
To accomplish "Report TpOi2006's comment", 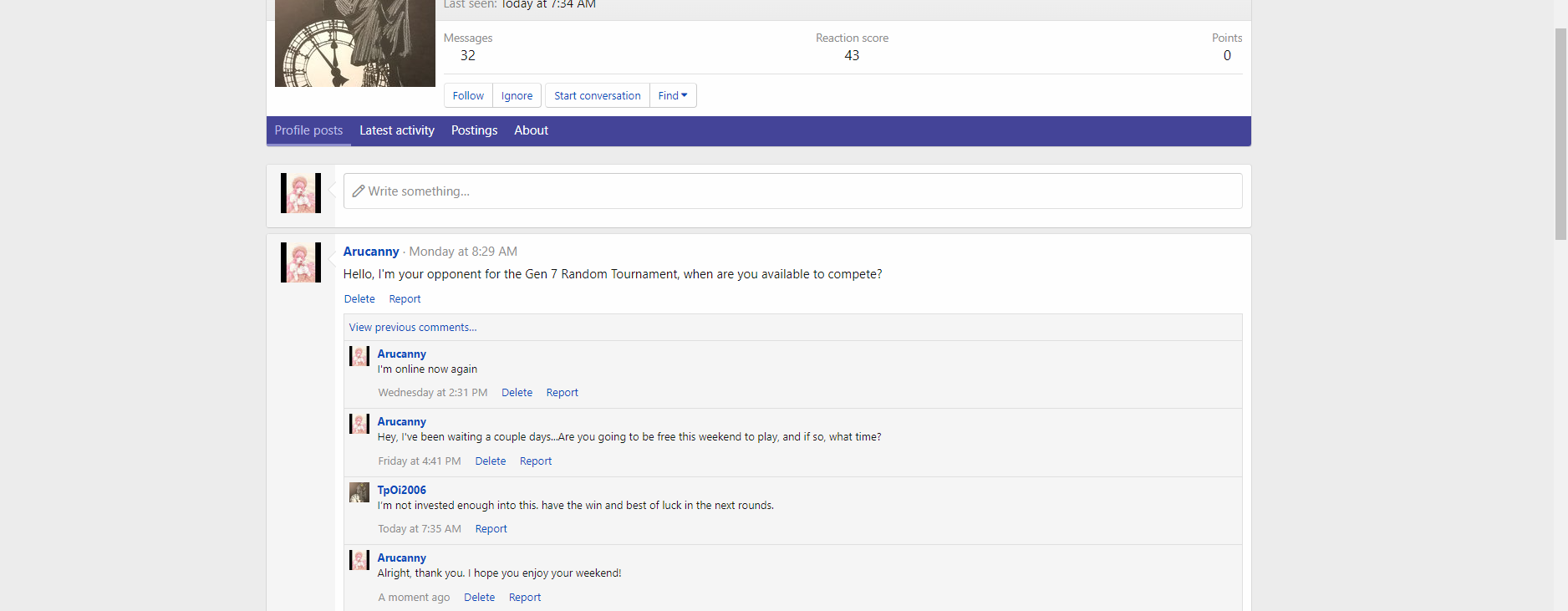I will click(491, 529).
